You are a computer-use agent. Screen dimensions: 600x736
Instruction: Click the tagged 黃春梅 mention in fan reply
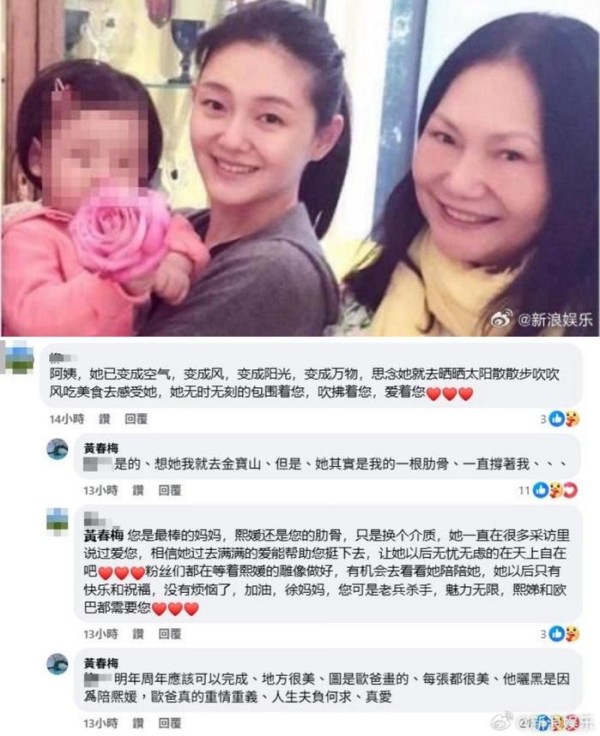pyautogui.click(x=104, y=535)
